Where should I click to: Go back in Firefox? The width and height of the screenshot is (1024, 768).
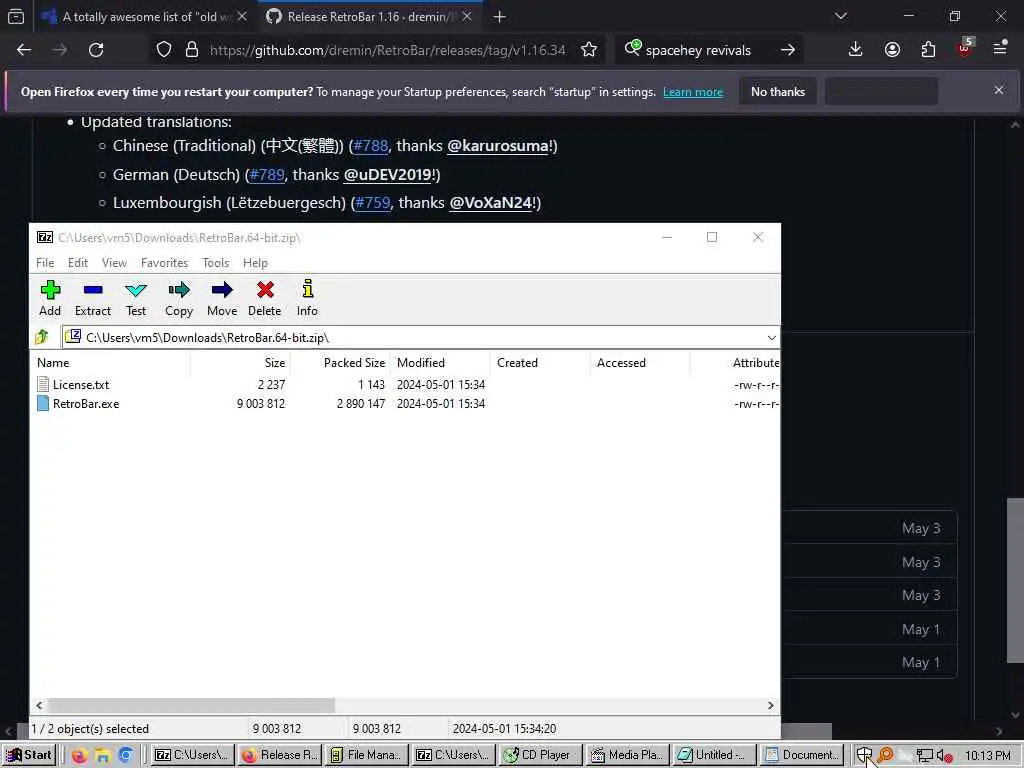[x=24, y=50]
